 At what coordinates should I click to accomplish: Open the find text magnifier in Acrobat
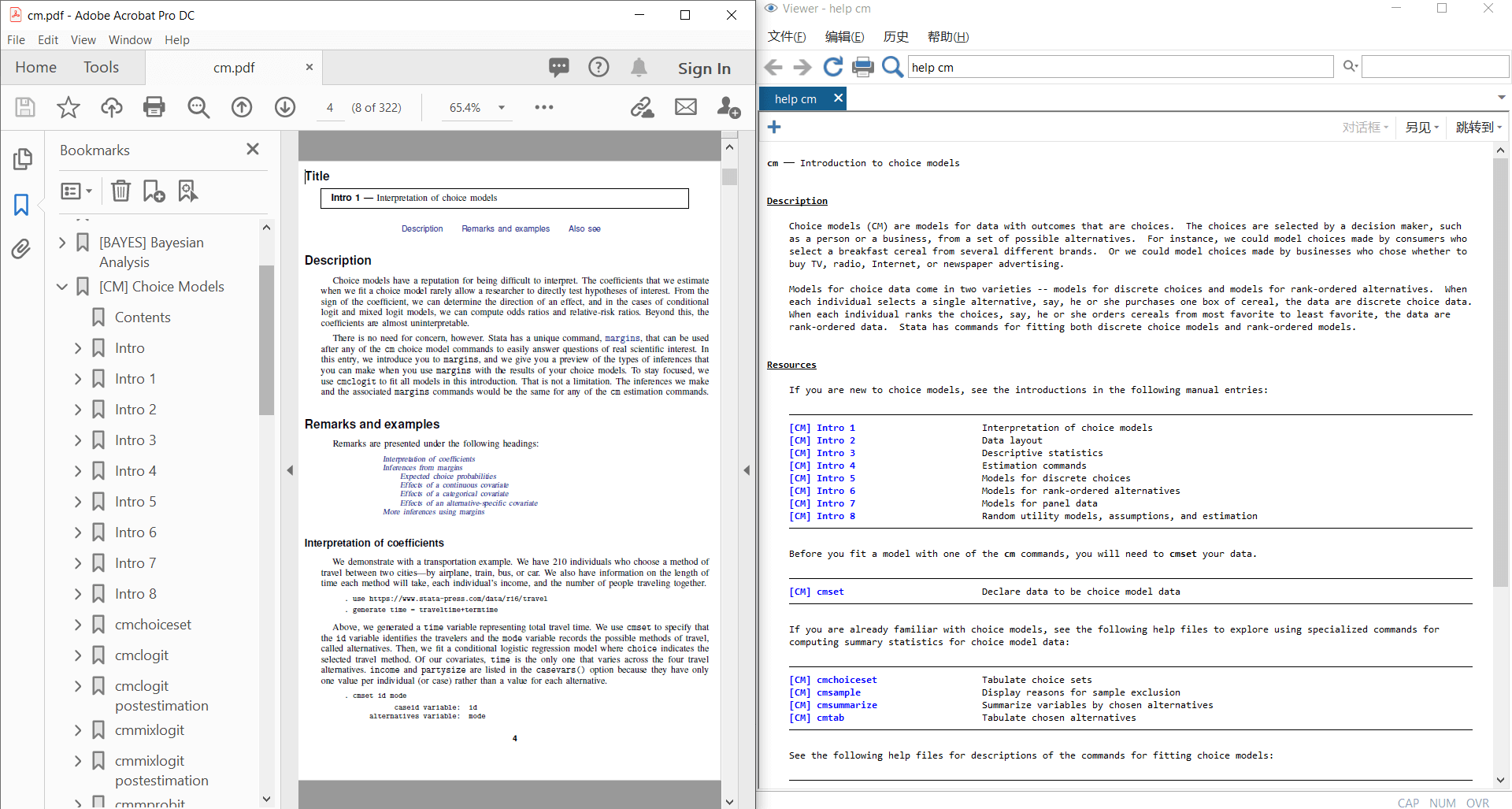pos(198,107)
